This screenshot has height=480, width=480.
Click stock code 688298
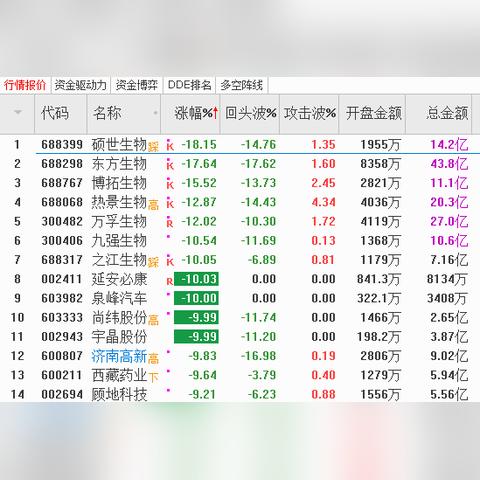62,164
